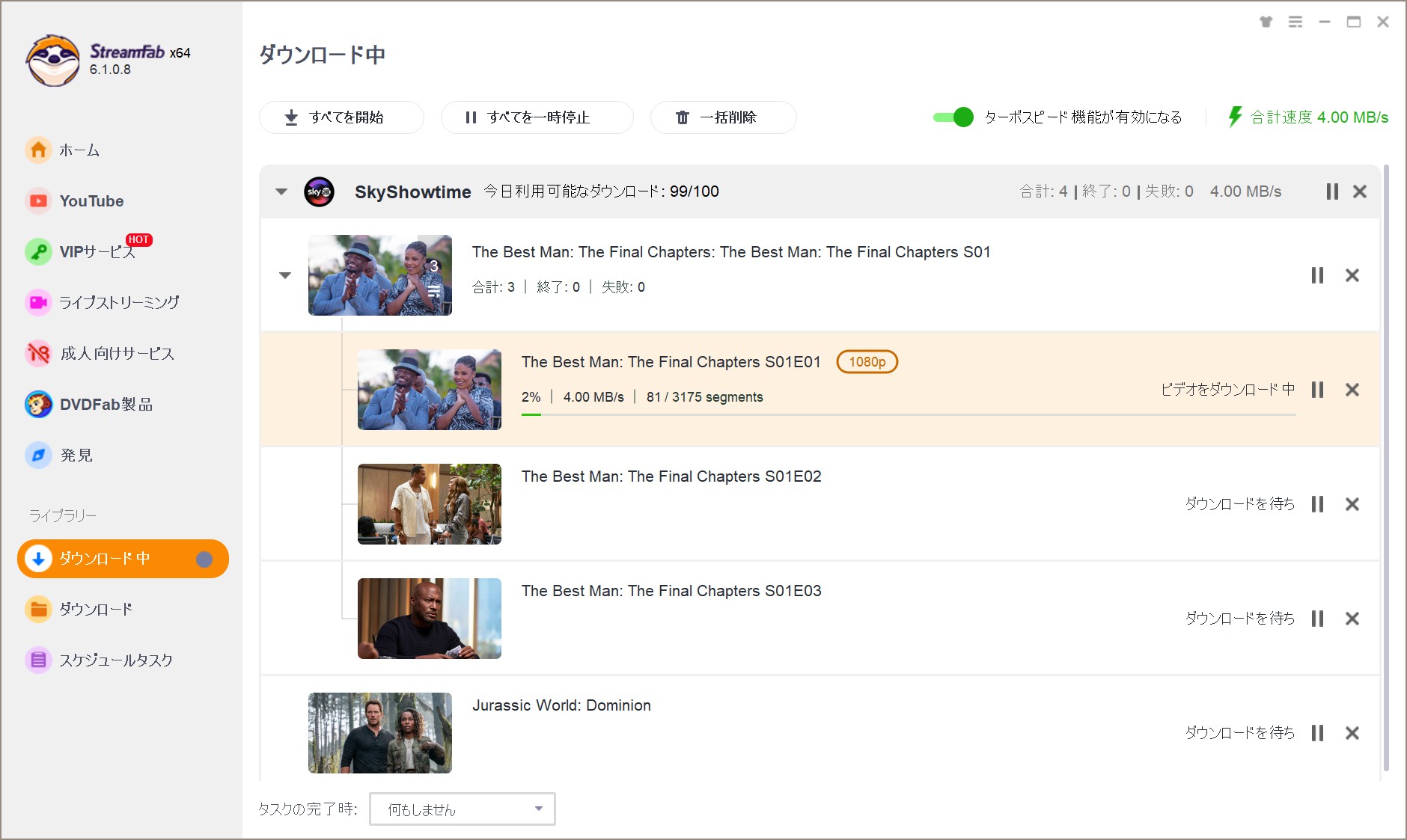Click the red YouTube play icon
The width and height of the screenshot is (1407, 840).
(38, 200)
